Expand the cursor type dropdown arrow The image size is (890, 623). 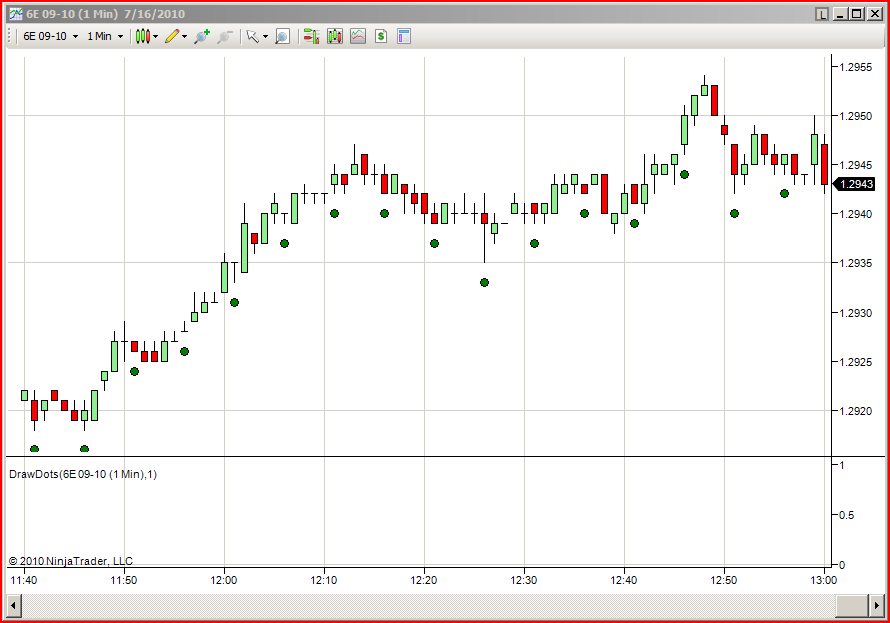265,37
